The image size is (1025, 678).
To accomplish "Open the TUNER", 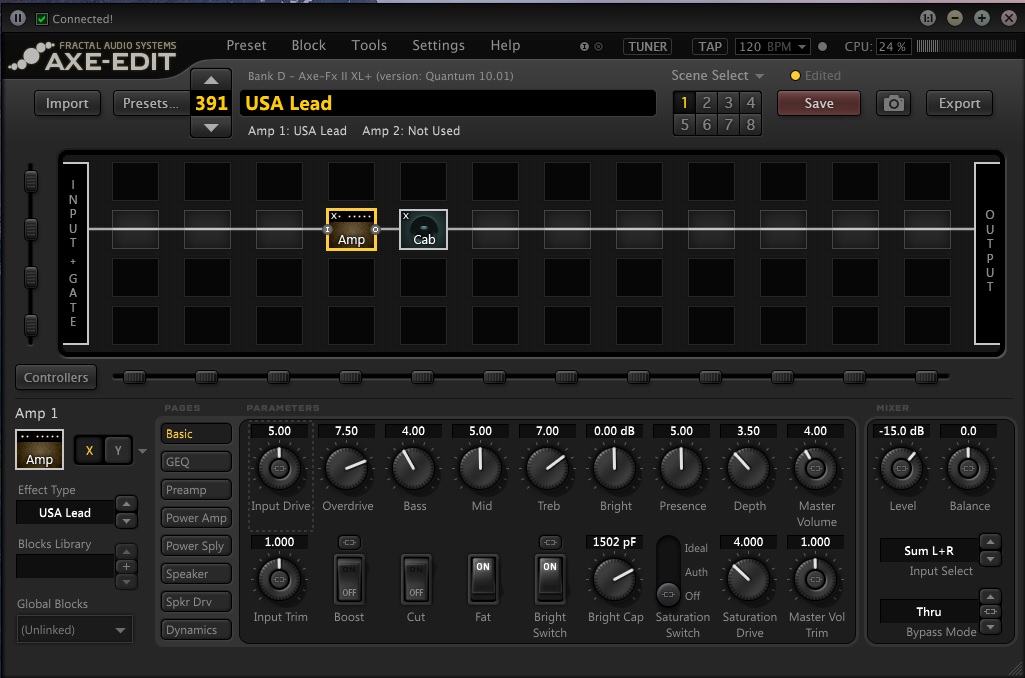I will coord(647,46).
